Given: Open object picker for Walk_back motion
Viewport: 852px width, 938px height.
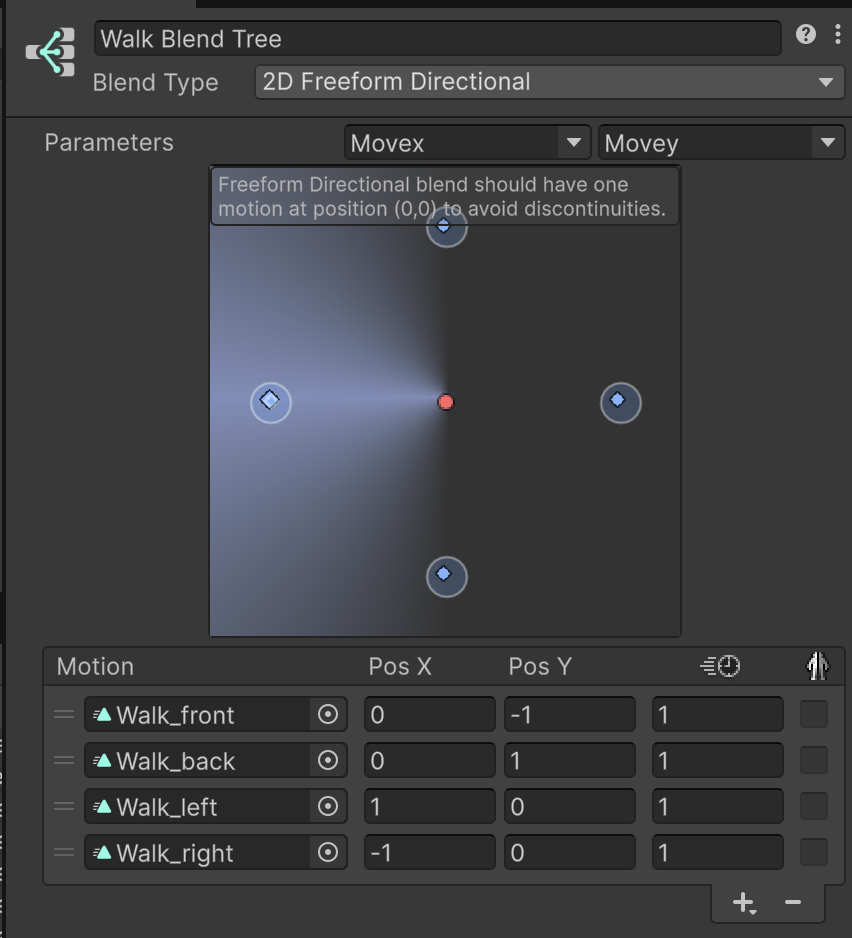Looking at the screenshot, I should [328, 760].
